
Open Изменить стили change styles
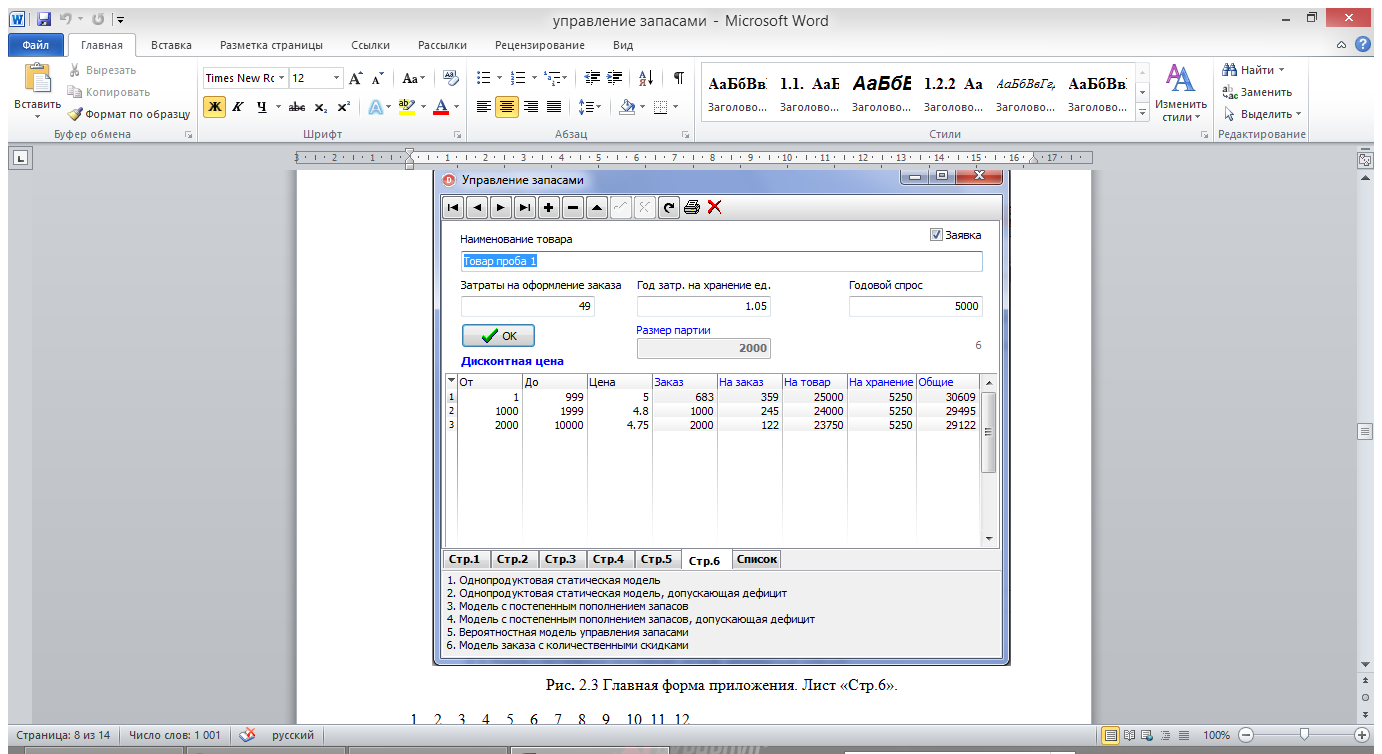click(x=1181, y=93)
